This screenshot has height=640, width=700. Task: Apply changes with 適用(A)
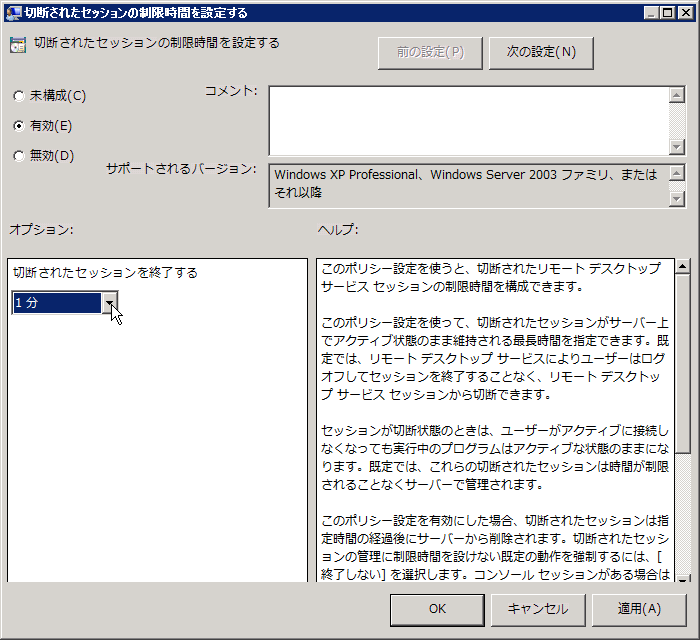639,608
